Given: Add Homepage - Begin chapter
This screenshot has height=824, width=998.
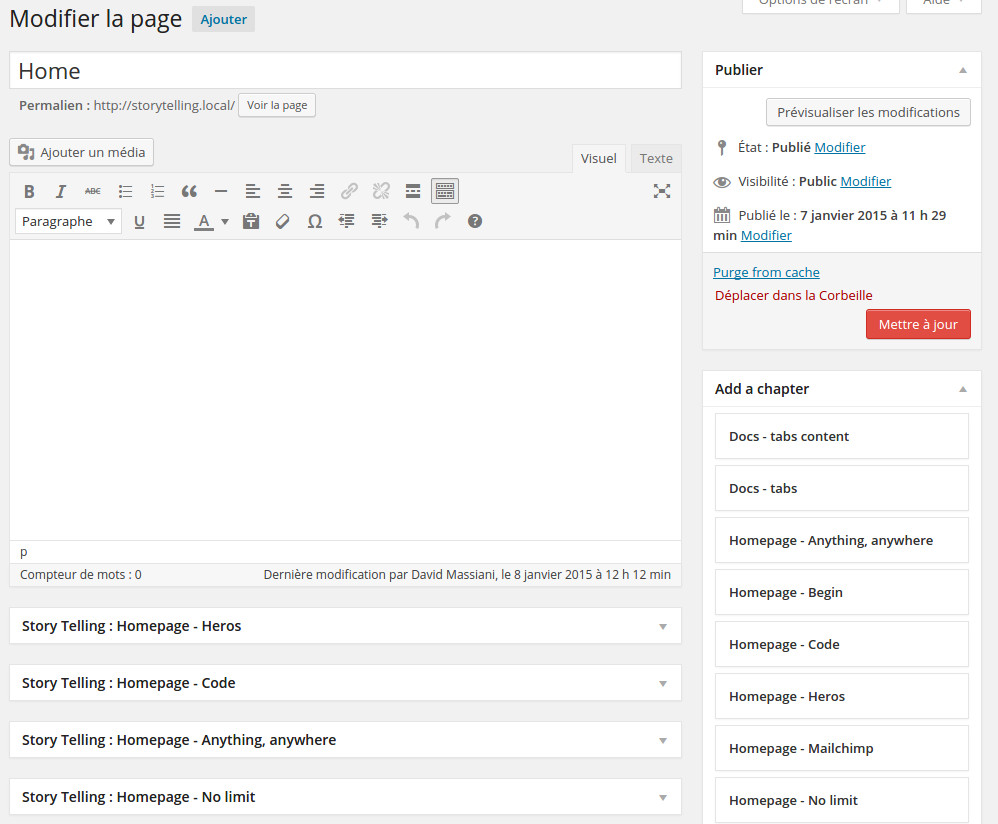Looking at the screenshot, I should point(841,592).
